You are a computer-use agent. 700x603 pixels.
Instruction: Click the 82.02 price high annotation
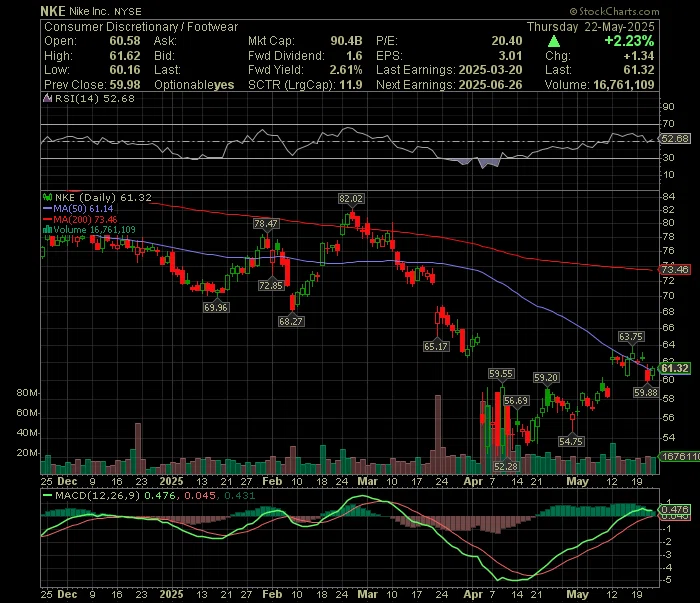[x=351, y=199]
